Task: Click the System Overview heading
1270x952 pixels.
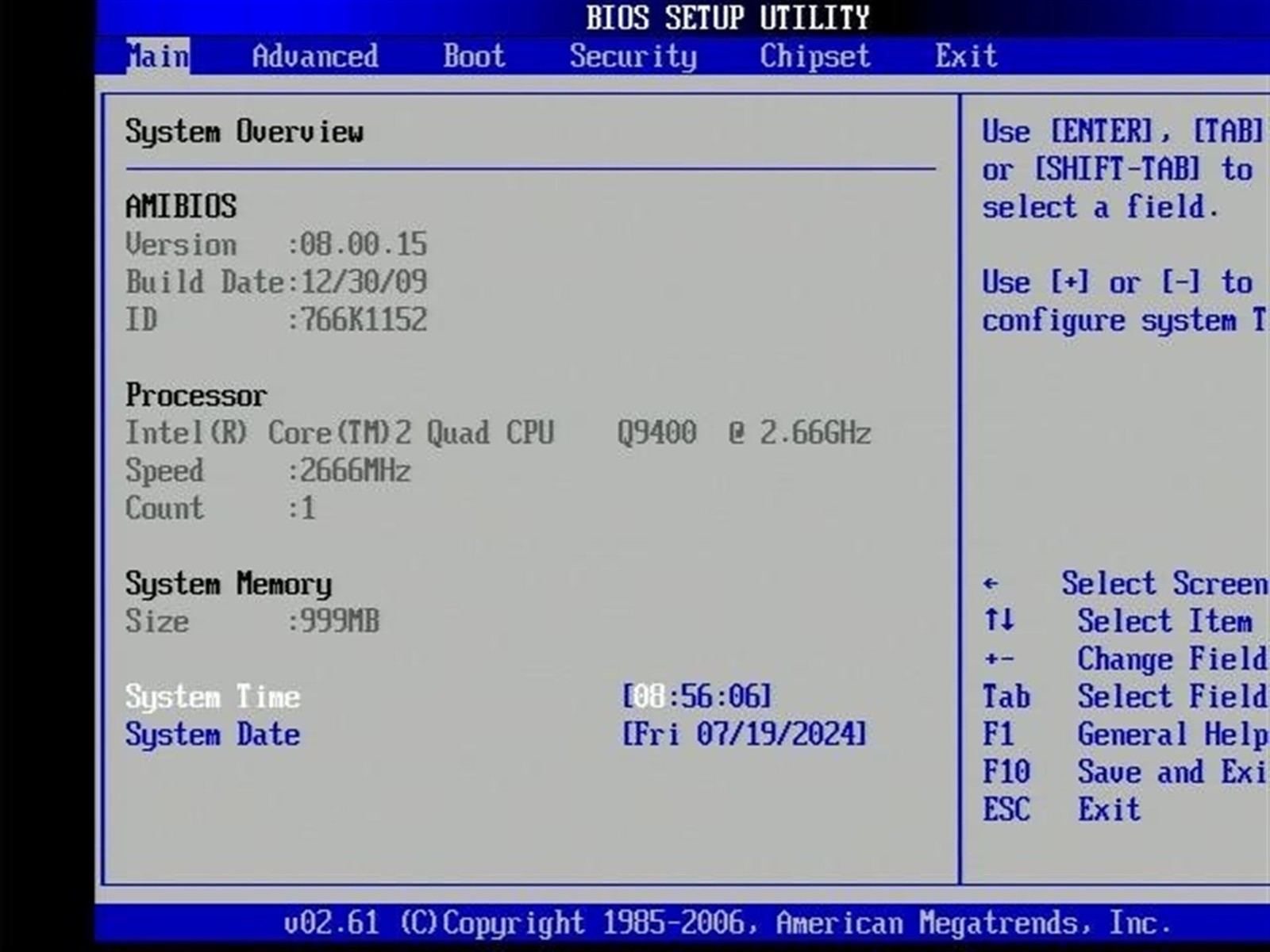Action: pyautogui.click(x=244, y=132)
